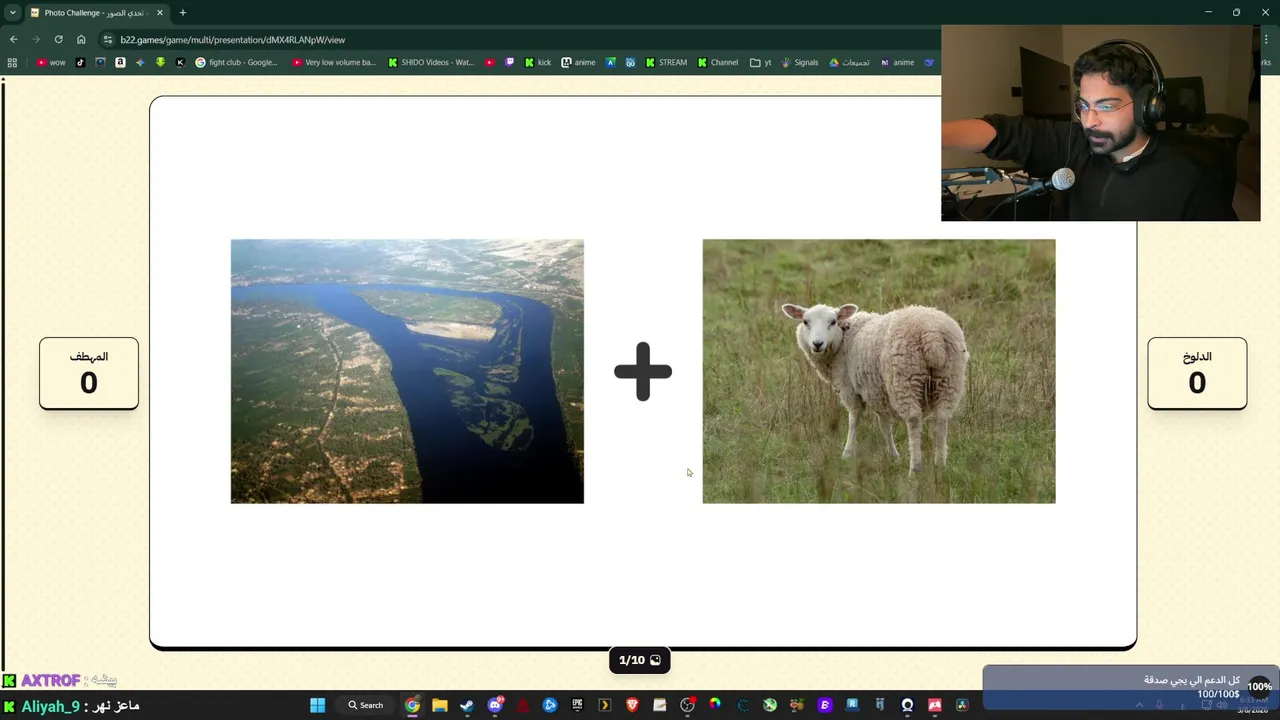Image resolution: width=1280 pixels, height=720 pixels.
Task: Click the الدلوخ team score box
Action: coord(1197,373)
